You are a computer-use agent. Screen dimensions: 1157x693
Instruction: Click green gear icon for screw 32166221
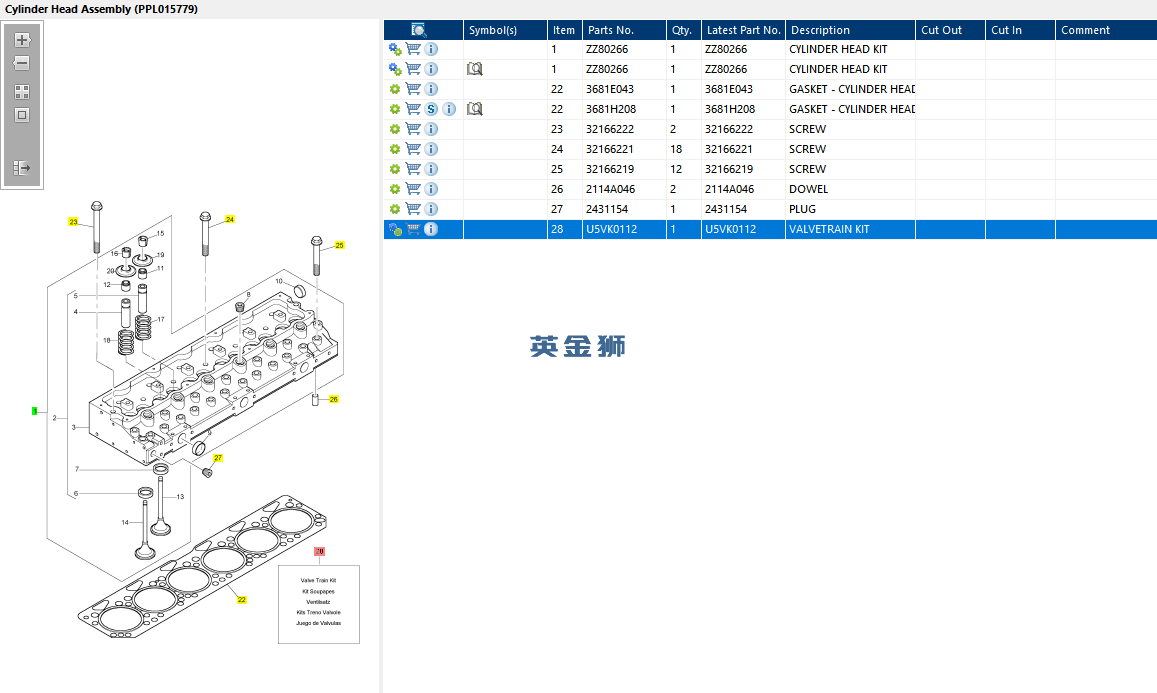[x=395, y=149]
